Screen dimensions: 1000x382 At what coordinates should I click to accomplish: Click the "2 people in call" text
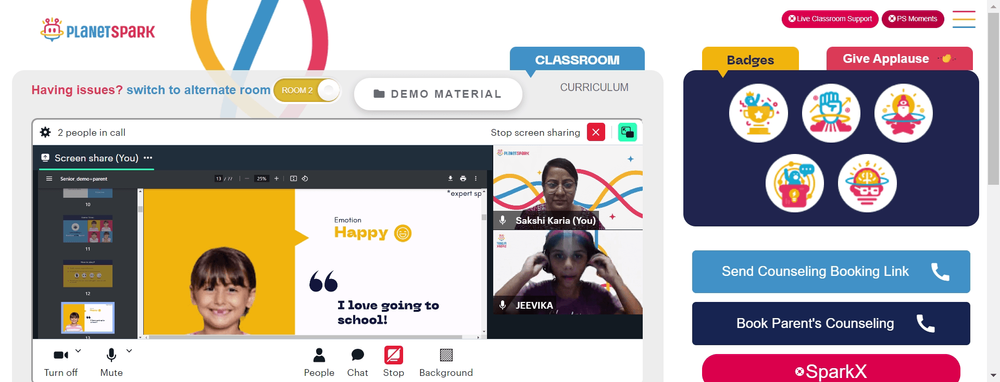point(91,133)
